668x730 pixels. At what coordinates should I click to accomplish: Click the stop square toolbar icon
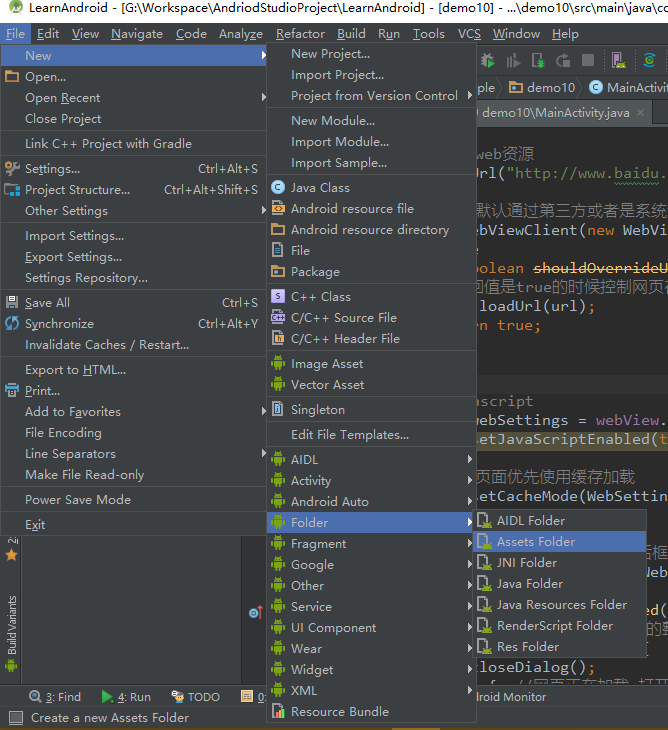point(588,61)
